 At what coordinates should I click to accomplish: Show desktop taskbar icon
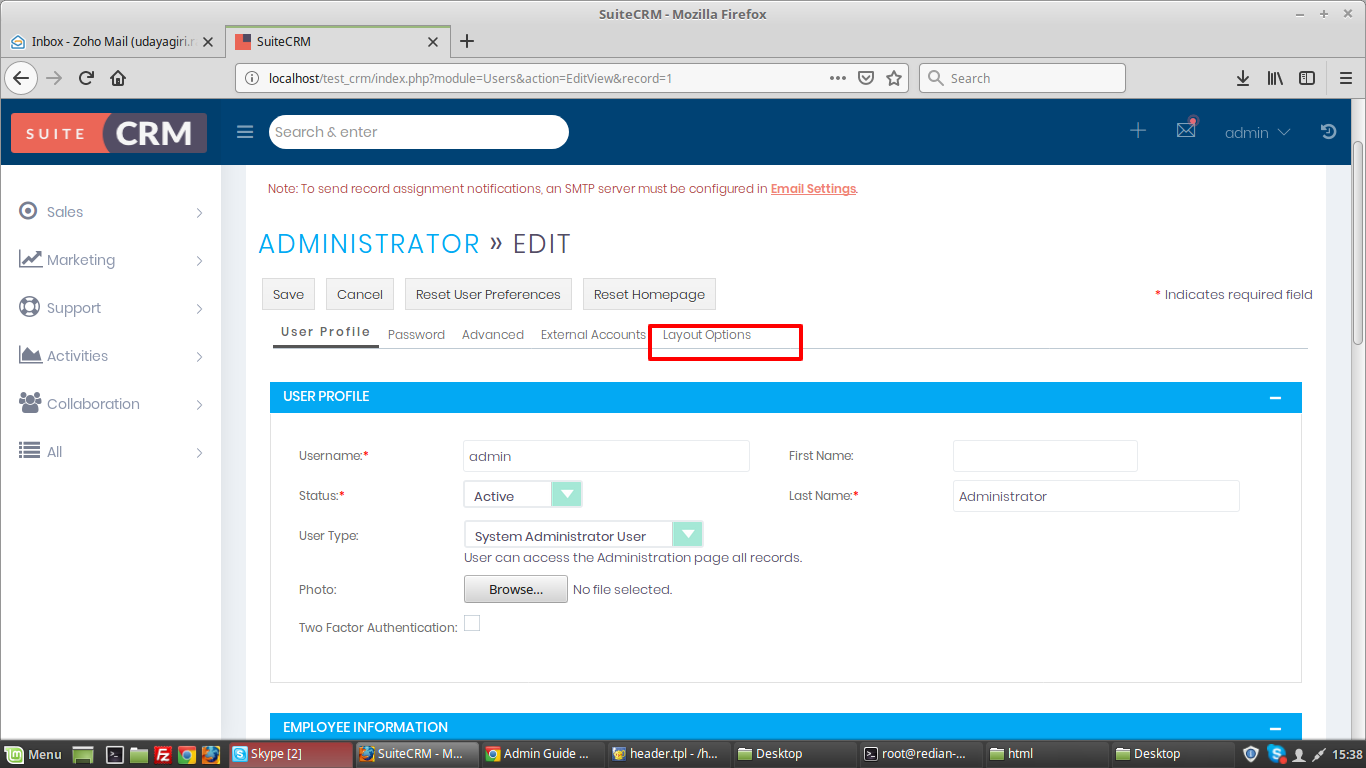[x=83, y=754]
